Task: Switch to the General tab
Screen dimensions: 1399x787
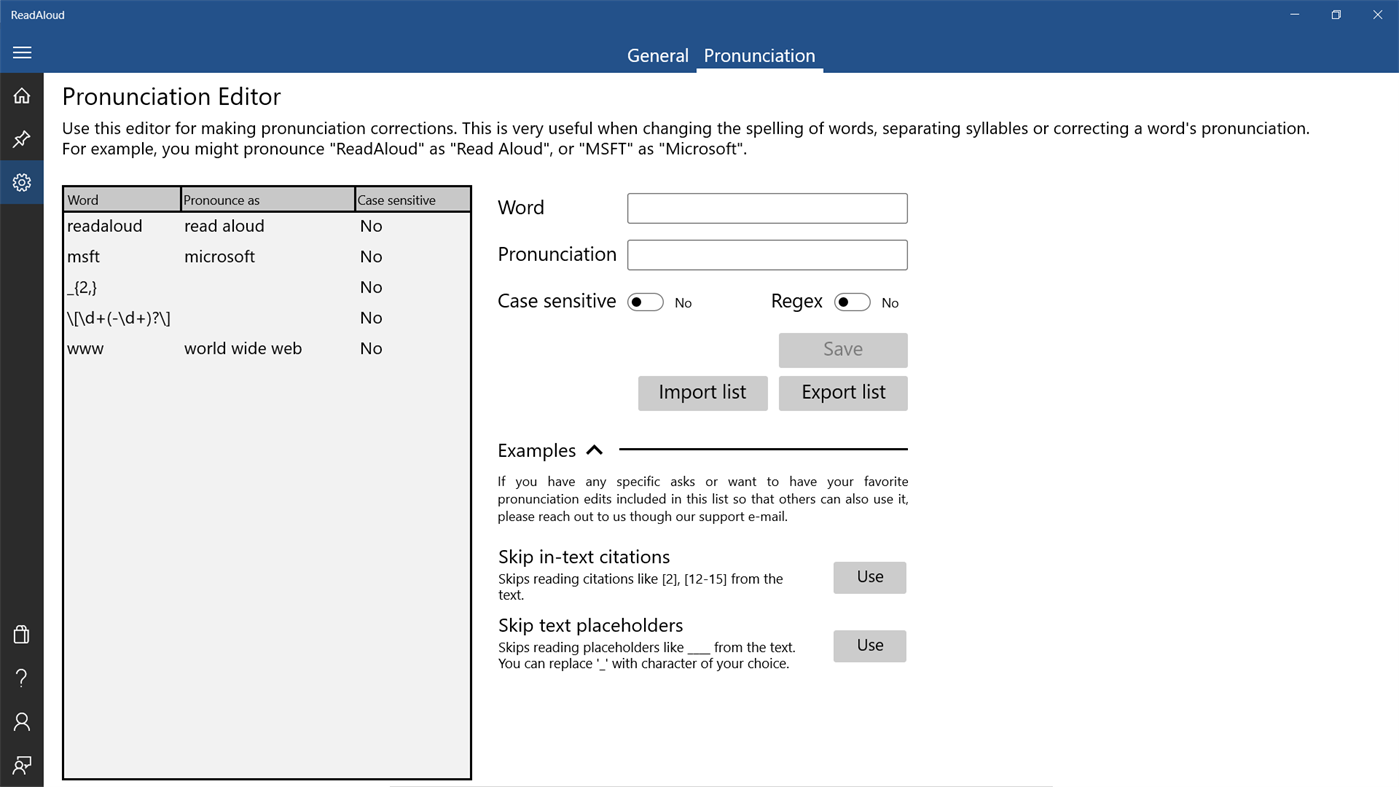Action: 657,55
